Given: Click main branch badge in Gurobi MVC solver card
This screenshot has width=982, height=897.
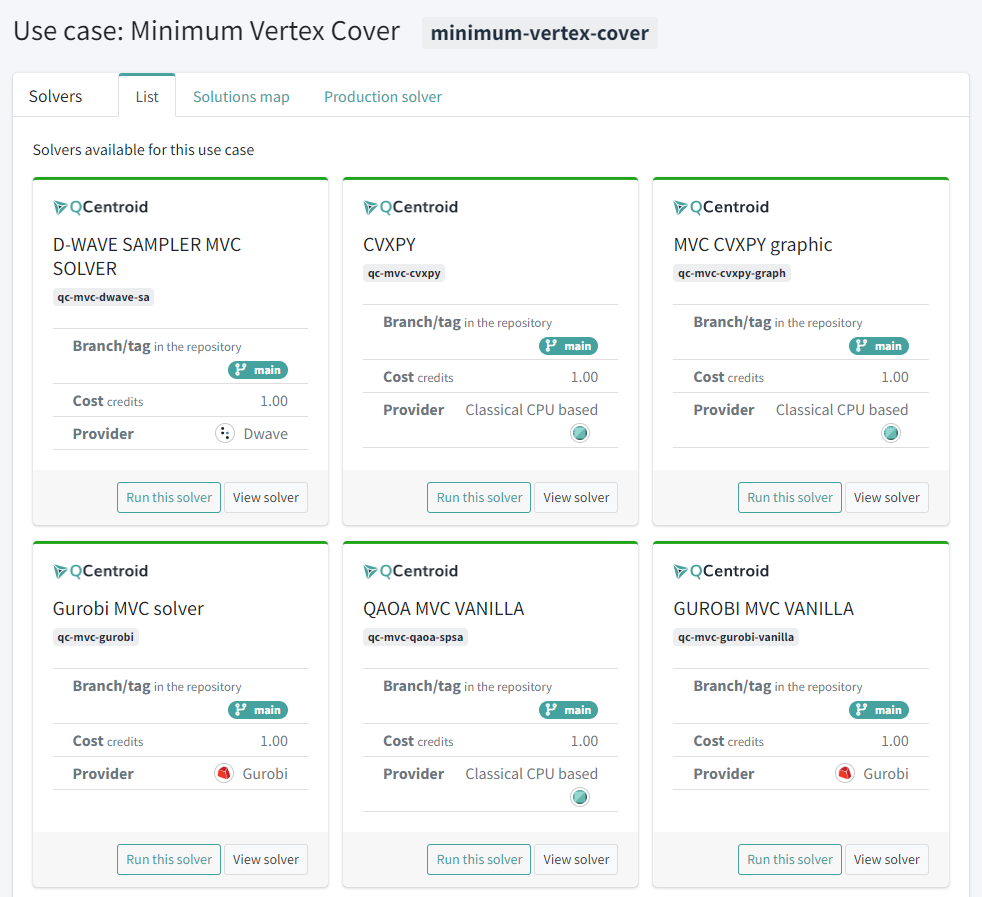Looking at the screenshot, I should (258, 710).
